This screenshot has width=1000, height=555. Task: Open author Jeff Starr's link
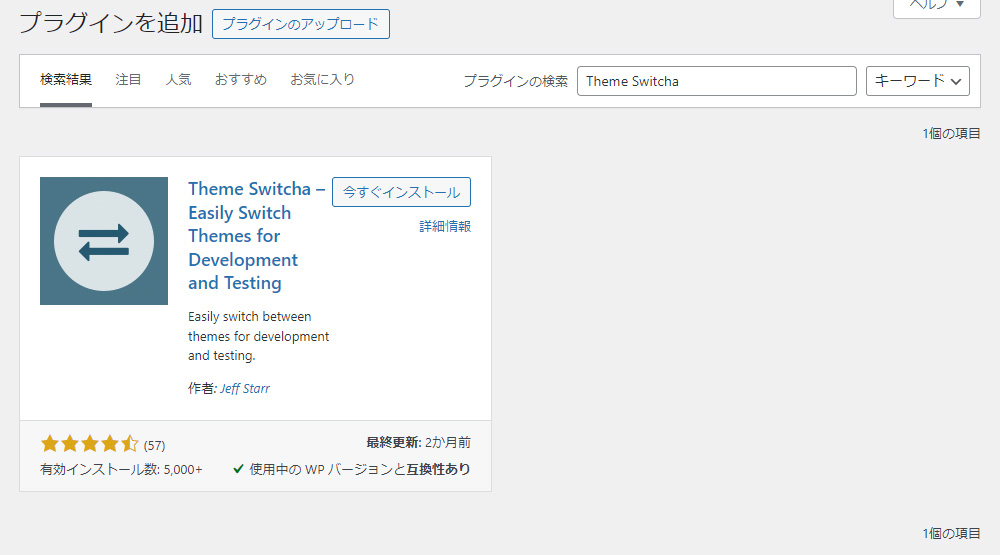(245, 388)
